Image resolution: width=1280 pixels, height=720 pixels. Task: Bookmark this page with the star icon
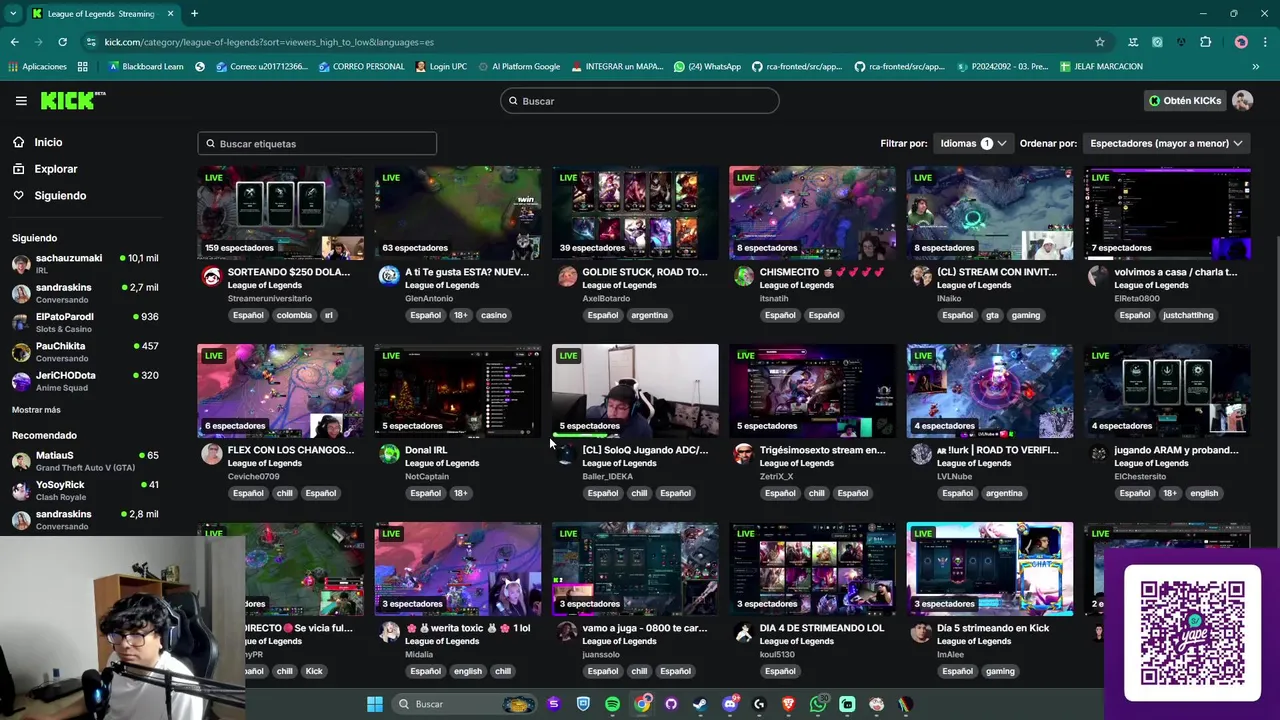pyautogui.click(x=1100, y=42)
